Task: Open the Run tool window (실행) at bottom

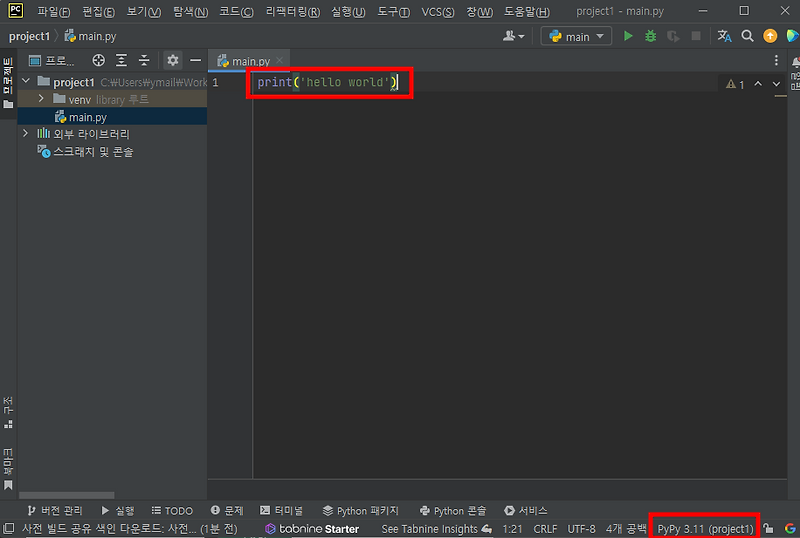Action: tap(117, 510)
